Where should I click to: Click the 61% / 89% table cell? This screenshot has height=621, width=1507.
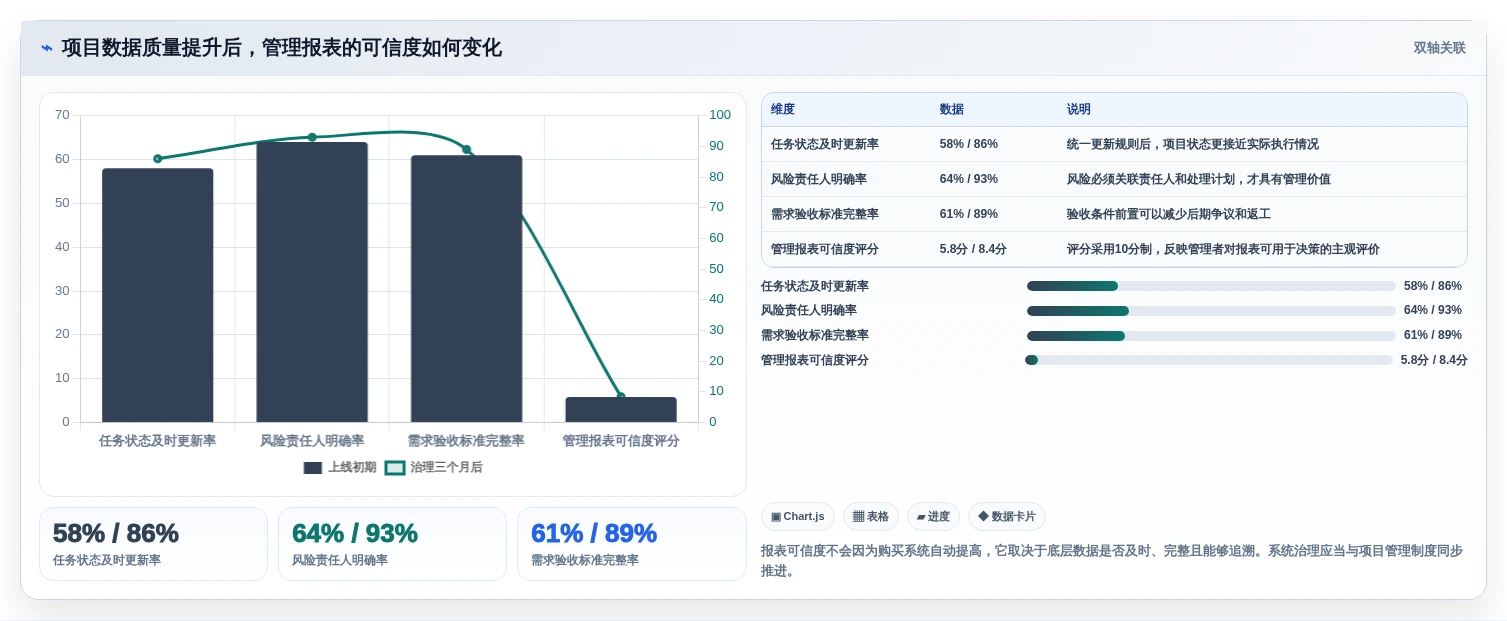coord(969,214)
